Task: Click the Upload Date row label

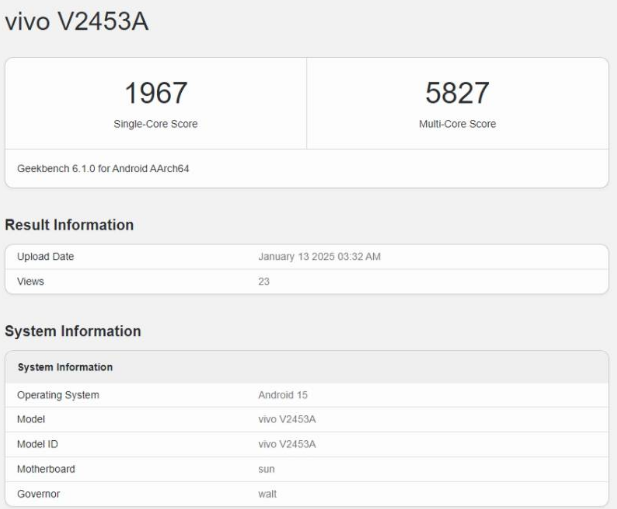Action: tap(46, 257)
